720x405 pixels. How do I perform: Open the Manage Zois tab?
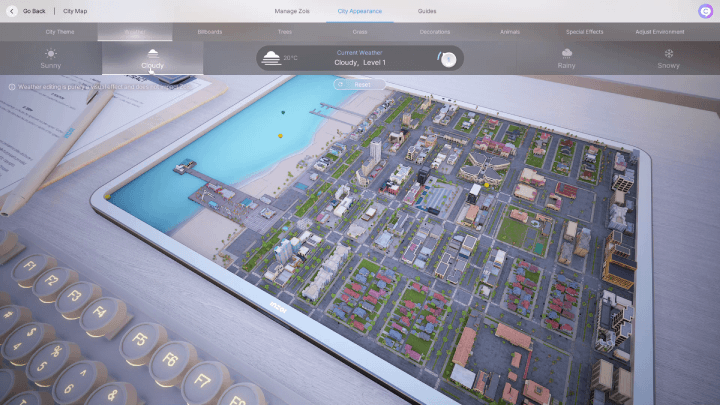pos(293,11)
